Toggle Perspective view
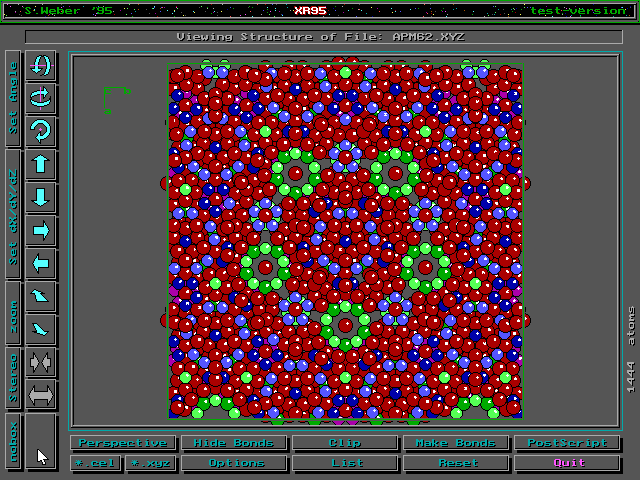The height and width of the screenshot is (480, 640). 123,443
